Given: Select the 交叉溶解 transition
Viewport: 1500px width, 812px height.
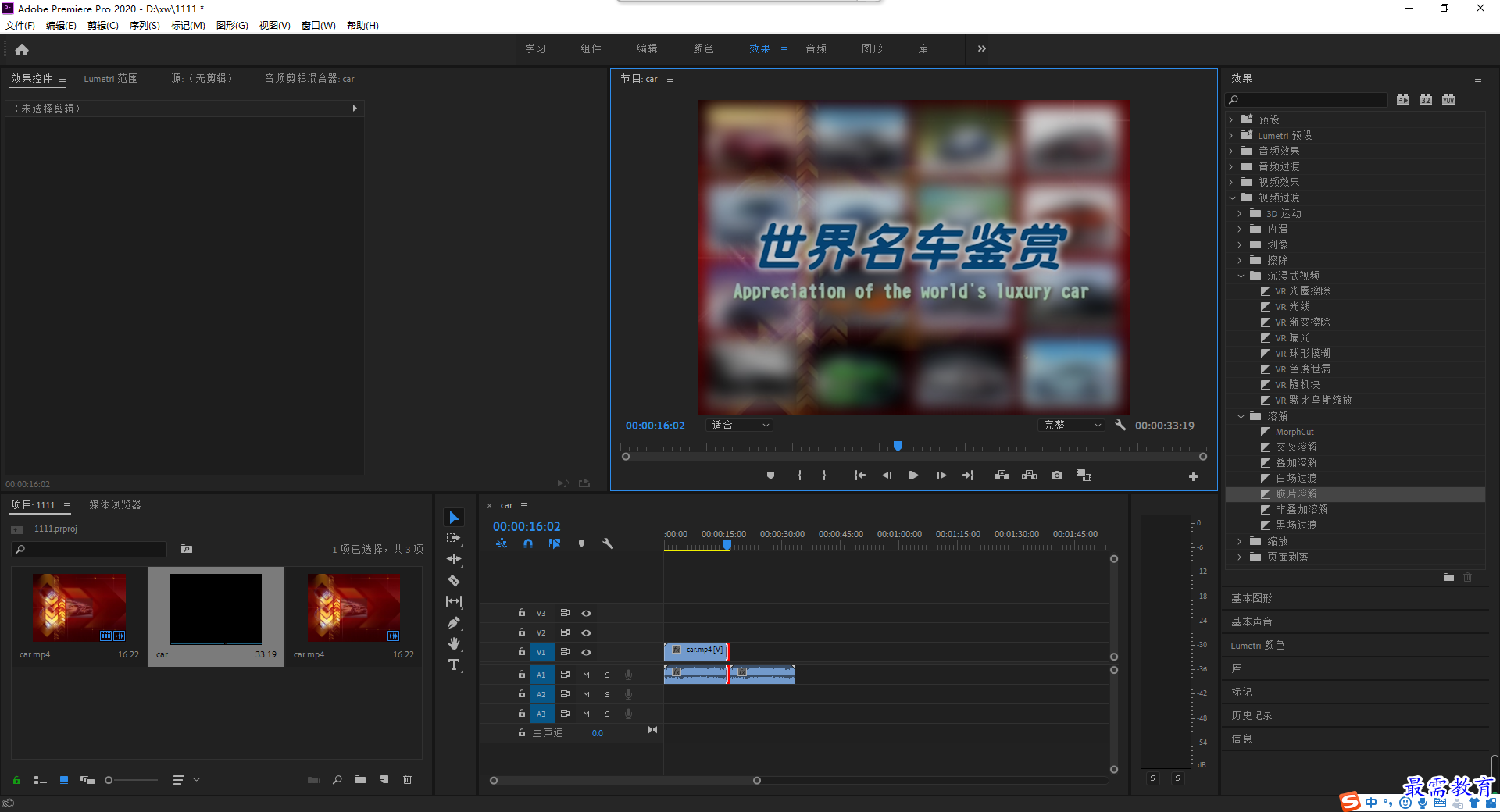Looking at the screenshot, I should tap(1296, 447).
